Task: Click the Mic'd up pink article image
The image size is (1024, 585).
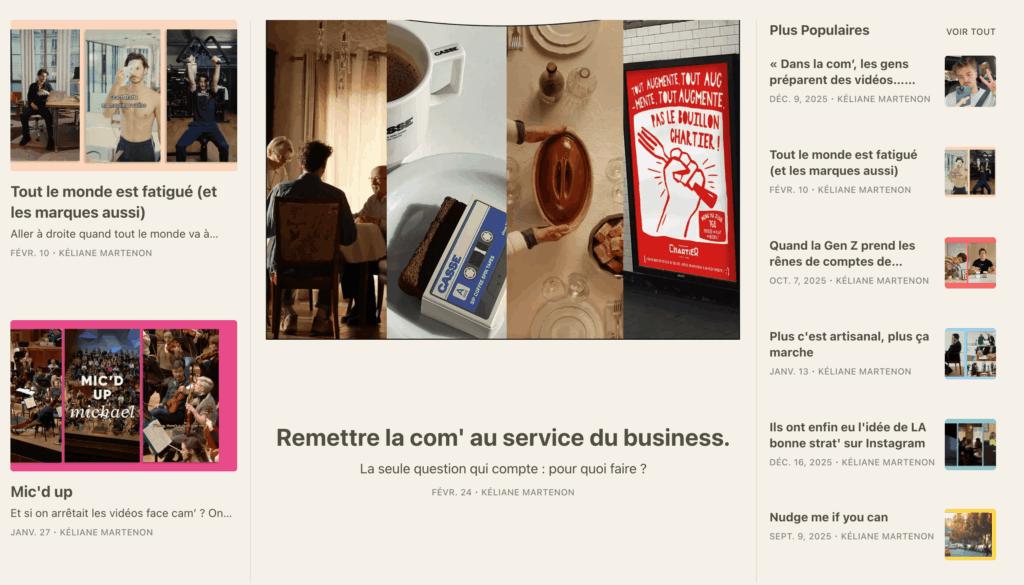Action: [x=123, y=396]
